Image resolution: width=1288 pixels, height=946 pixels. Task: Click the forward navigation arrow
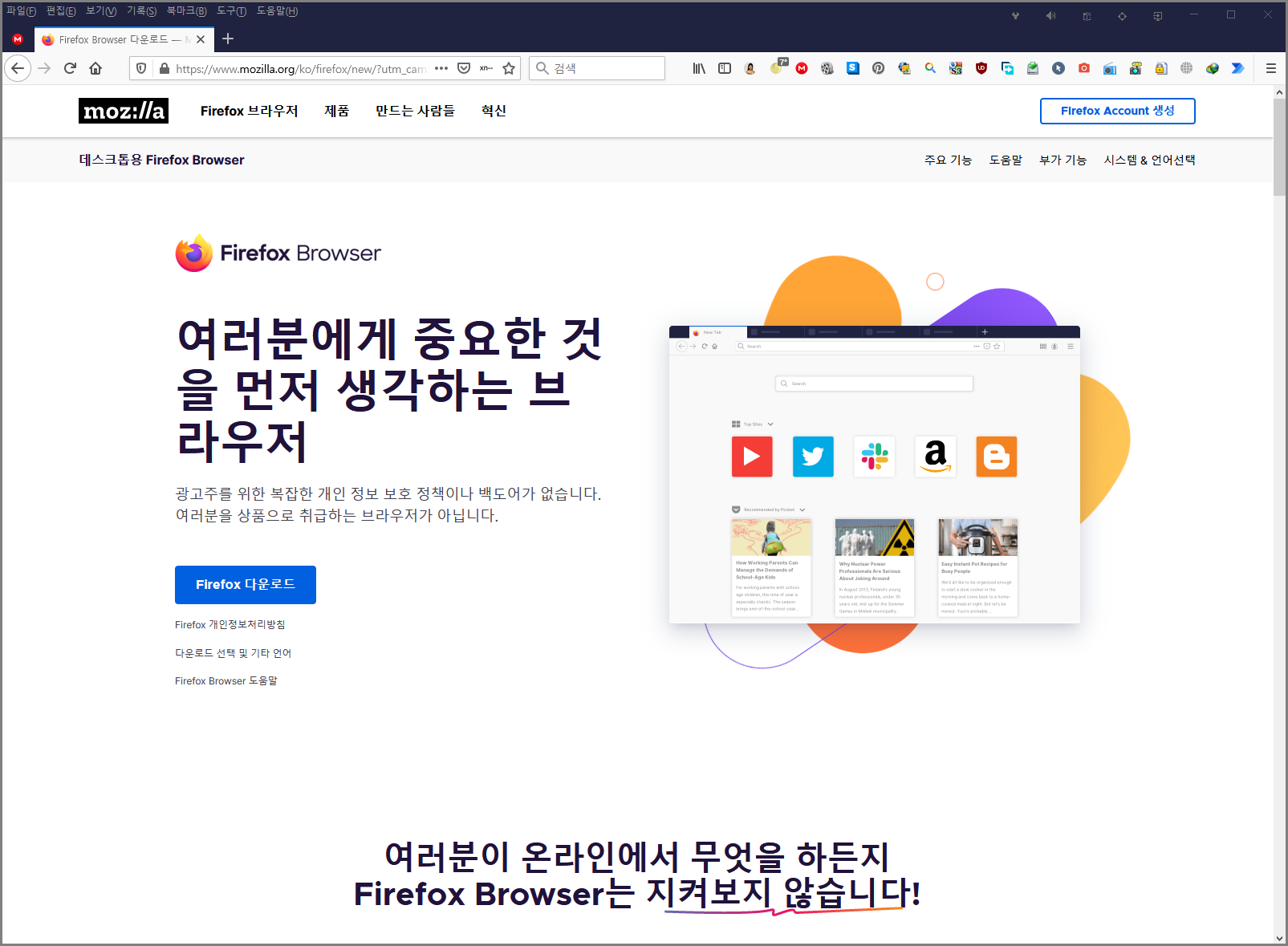pos(44,68)
